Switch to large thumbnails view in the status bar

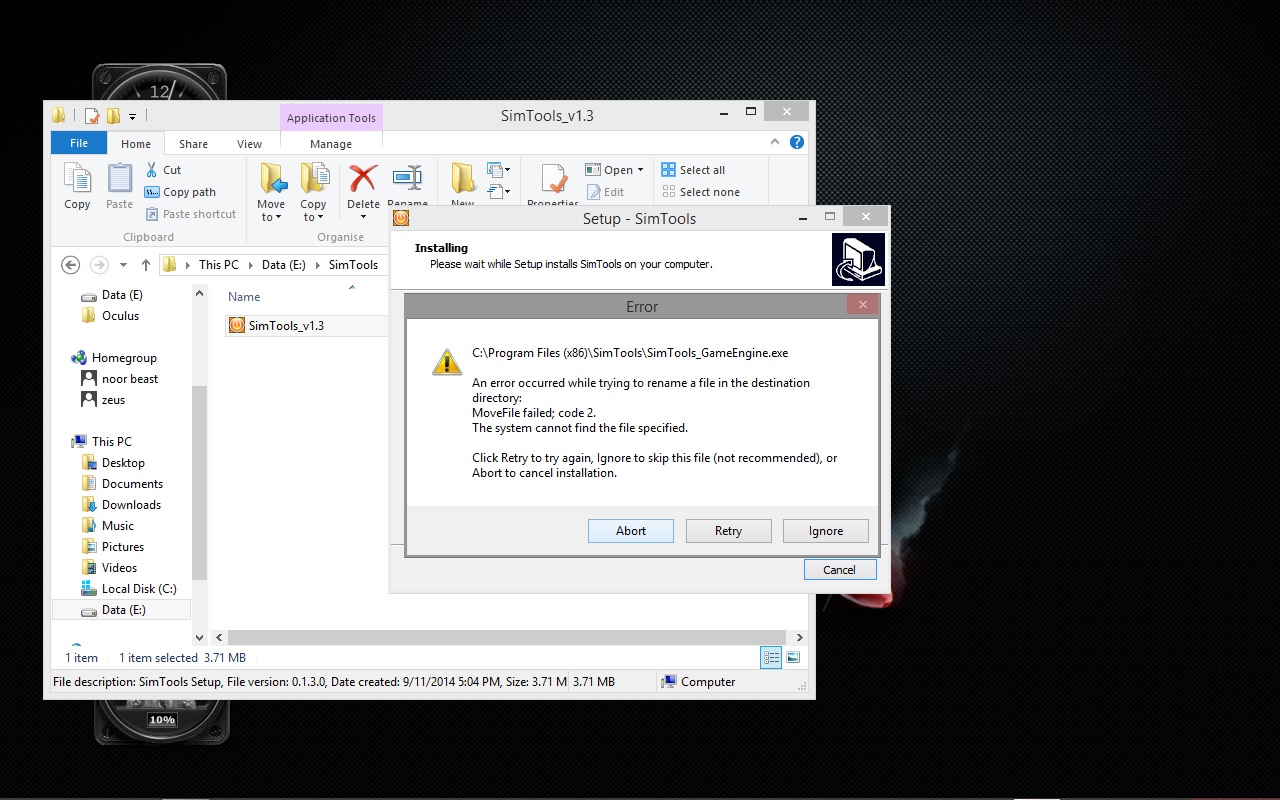(793, 657)
